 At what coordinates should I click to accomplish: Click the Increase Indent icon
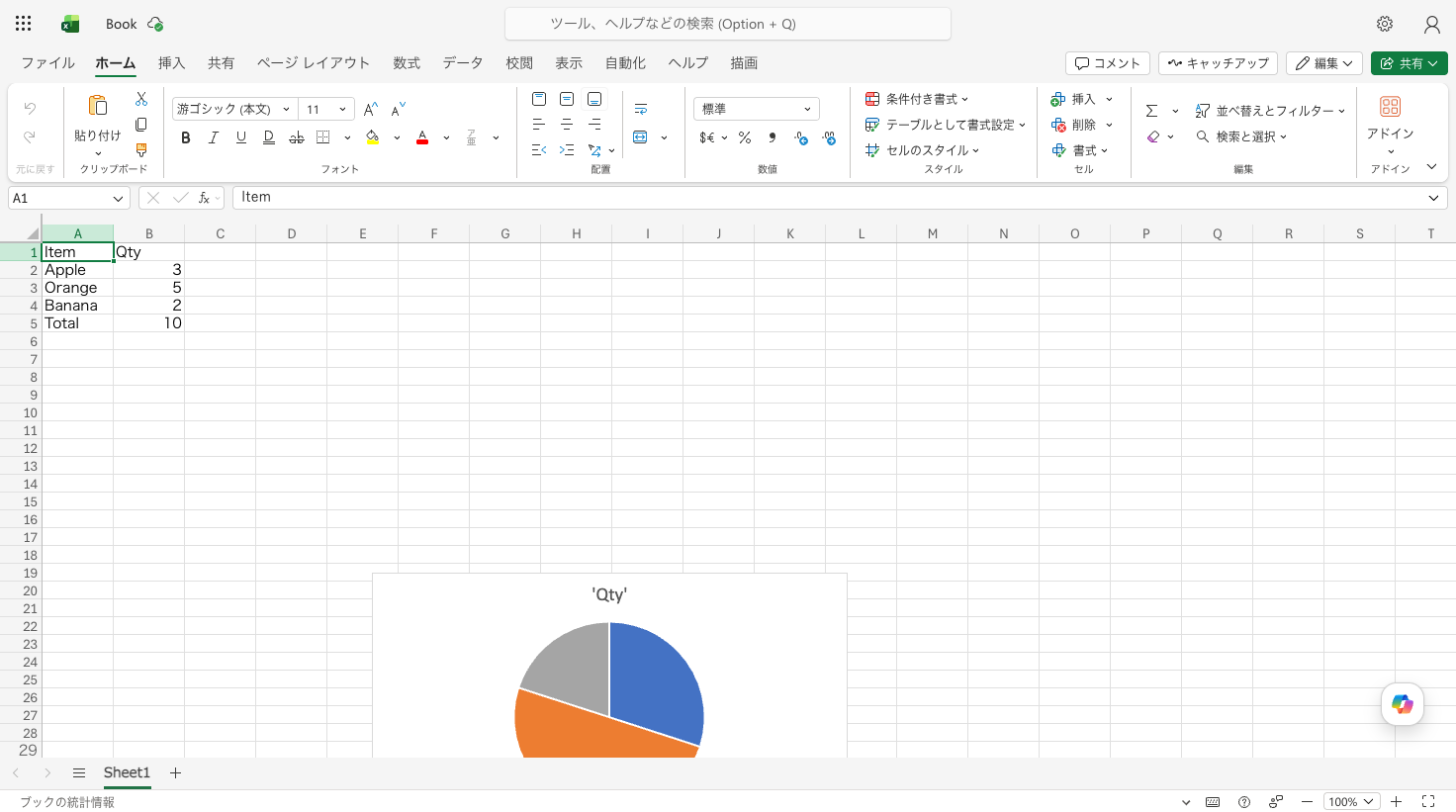pos(567,150)
